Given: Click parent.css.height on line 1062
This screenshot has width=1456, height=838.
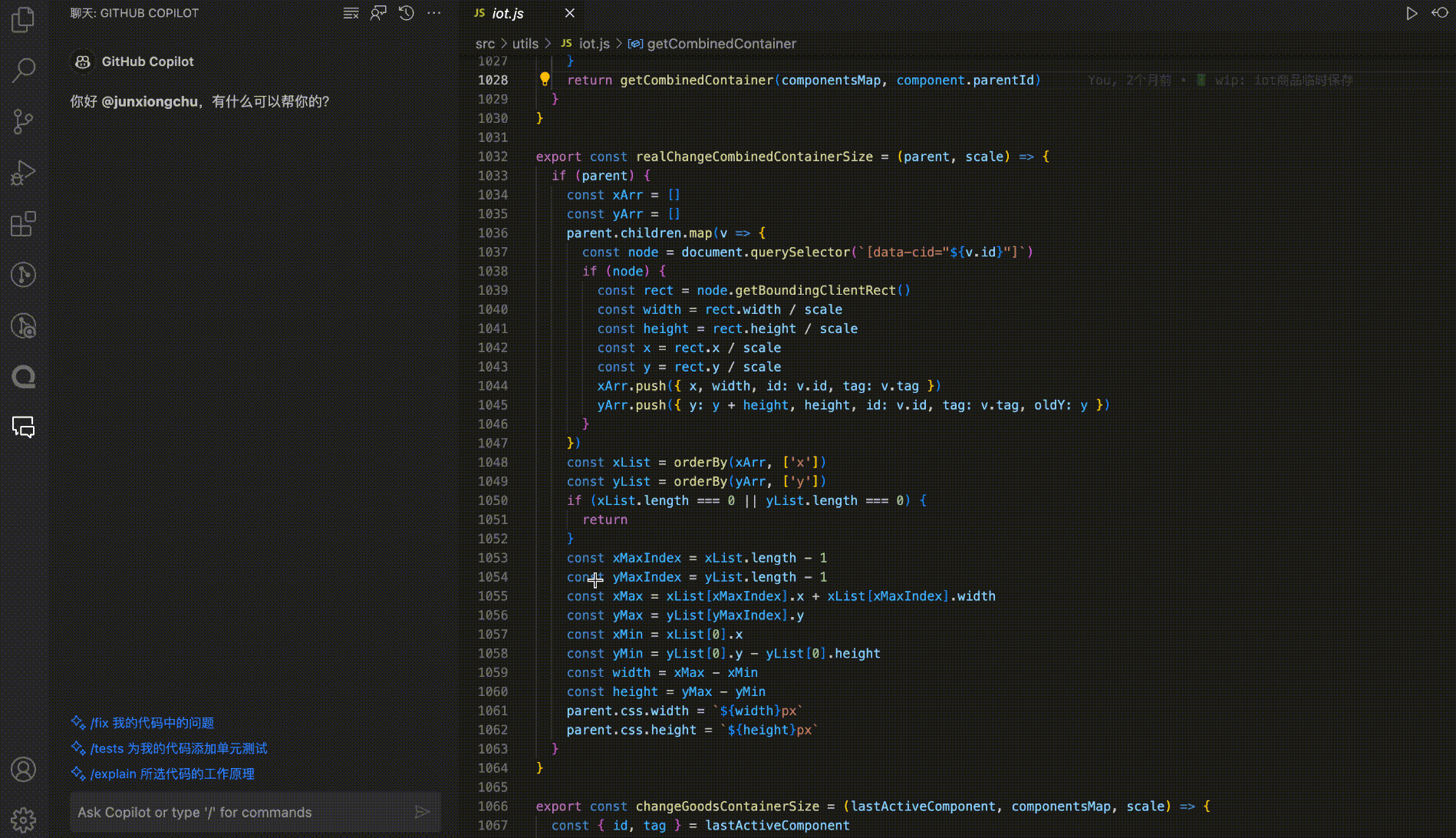Looking at the screenshot, I should (x=631, y=730).
